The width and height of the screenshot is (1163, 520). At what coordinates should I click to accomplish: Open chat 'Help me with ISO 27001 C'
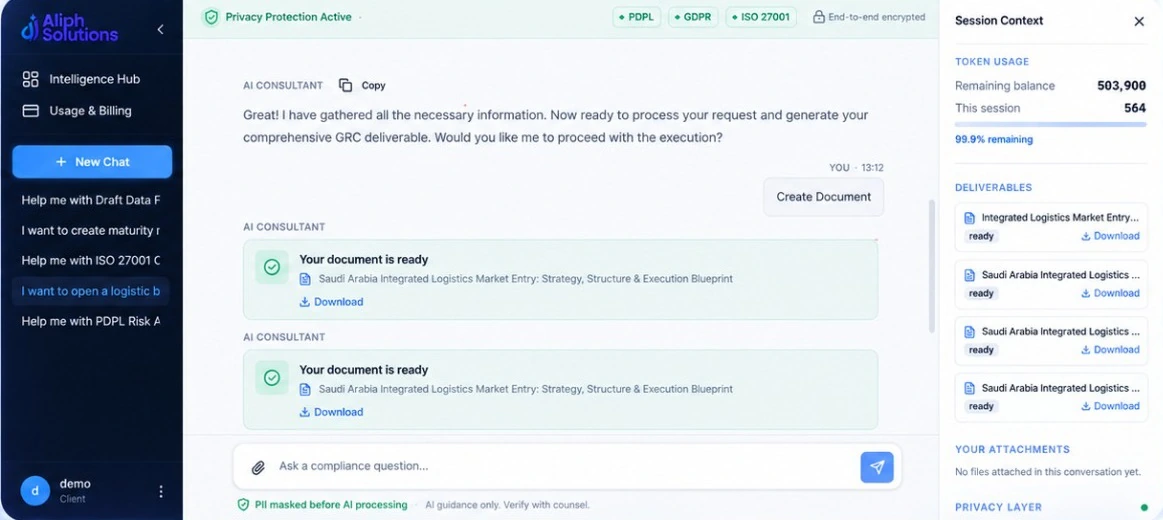coord(90,260)
